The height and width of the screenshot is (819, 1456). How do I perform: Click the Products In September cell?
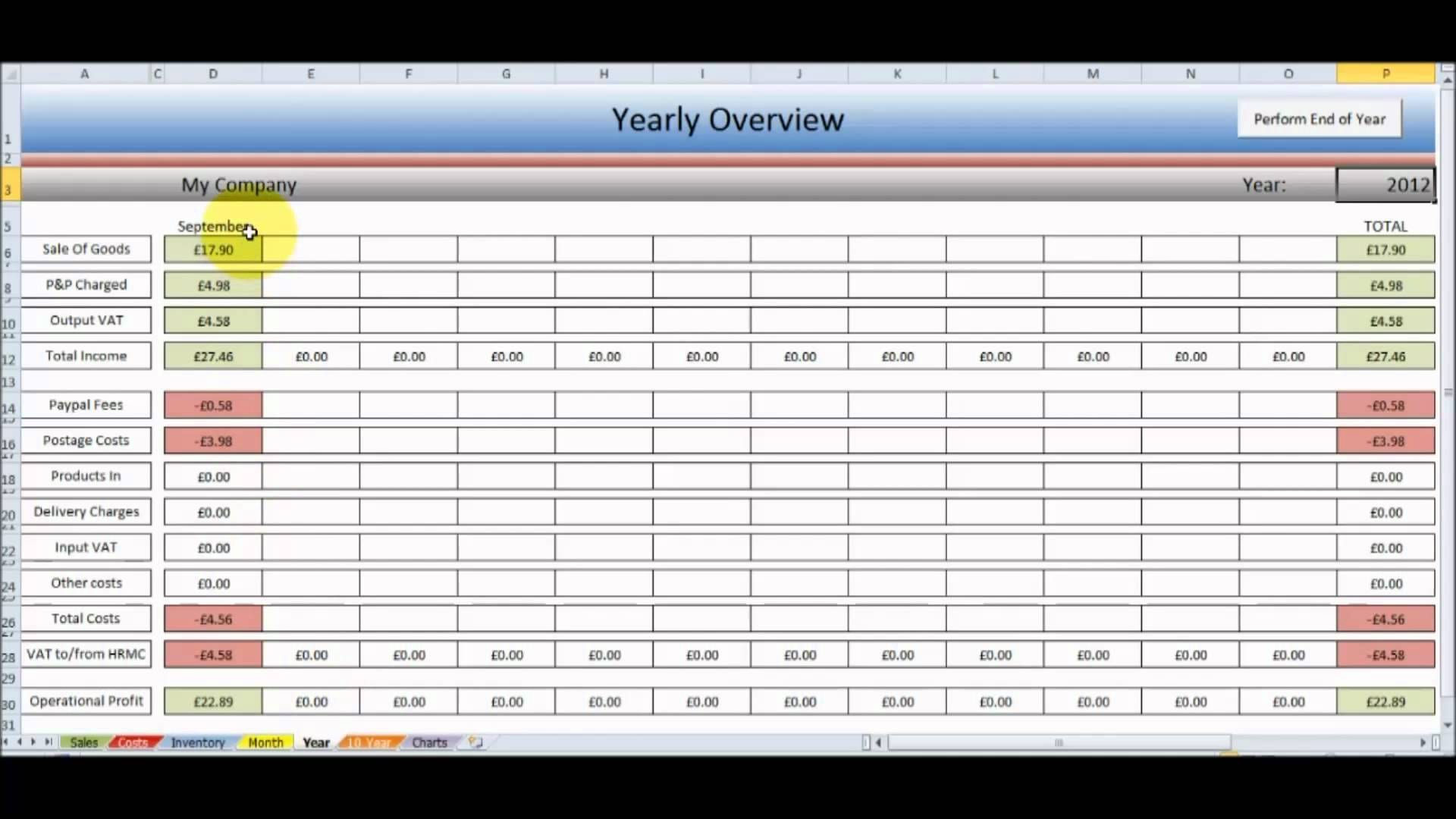[x=212, y=476]
